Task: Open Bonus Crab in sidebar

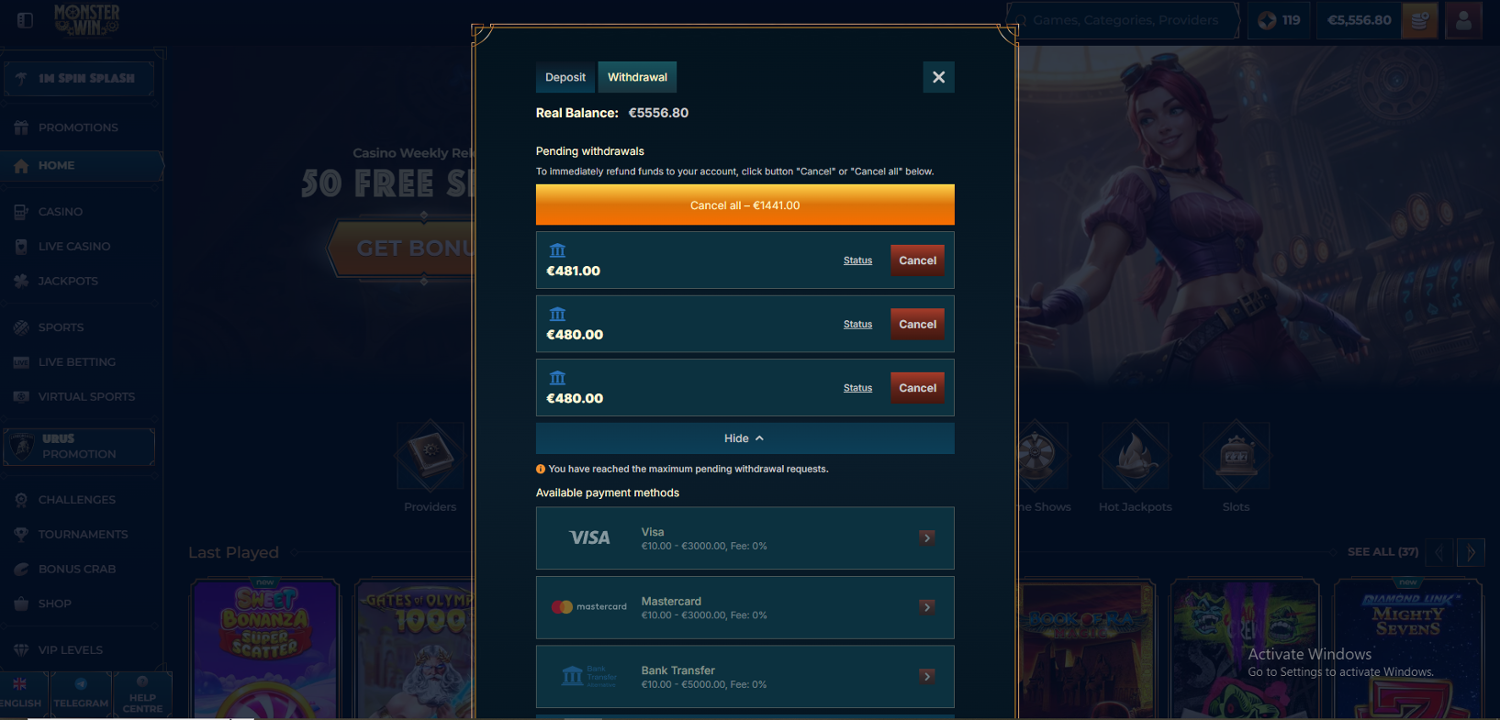Action: [77, 569]
